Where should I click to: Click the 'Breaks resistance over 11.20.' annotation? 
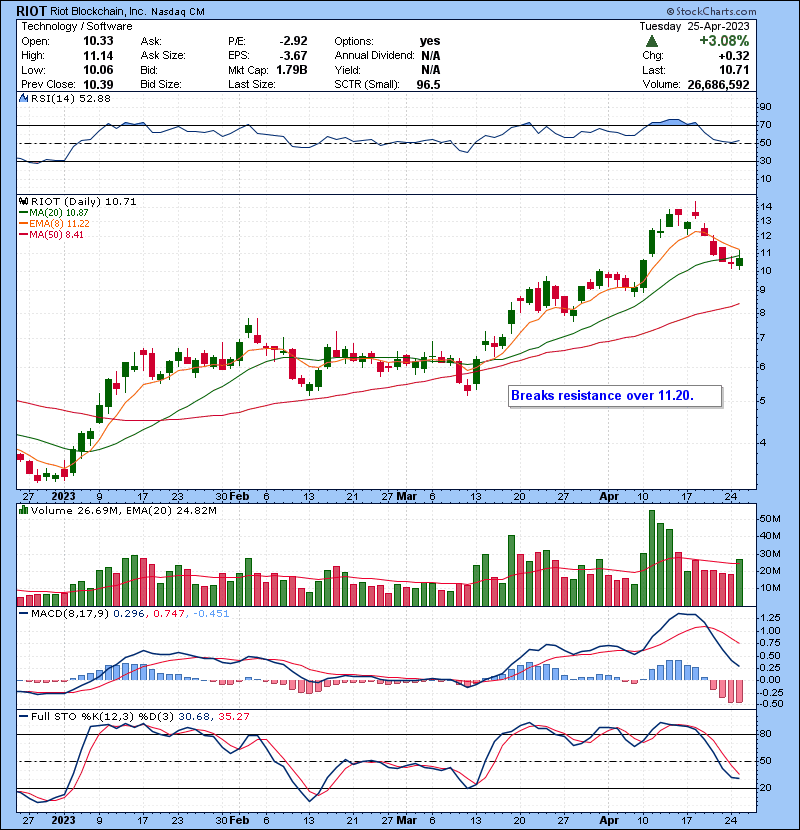615,396
